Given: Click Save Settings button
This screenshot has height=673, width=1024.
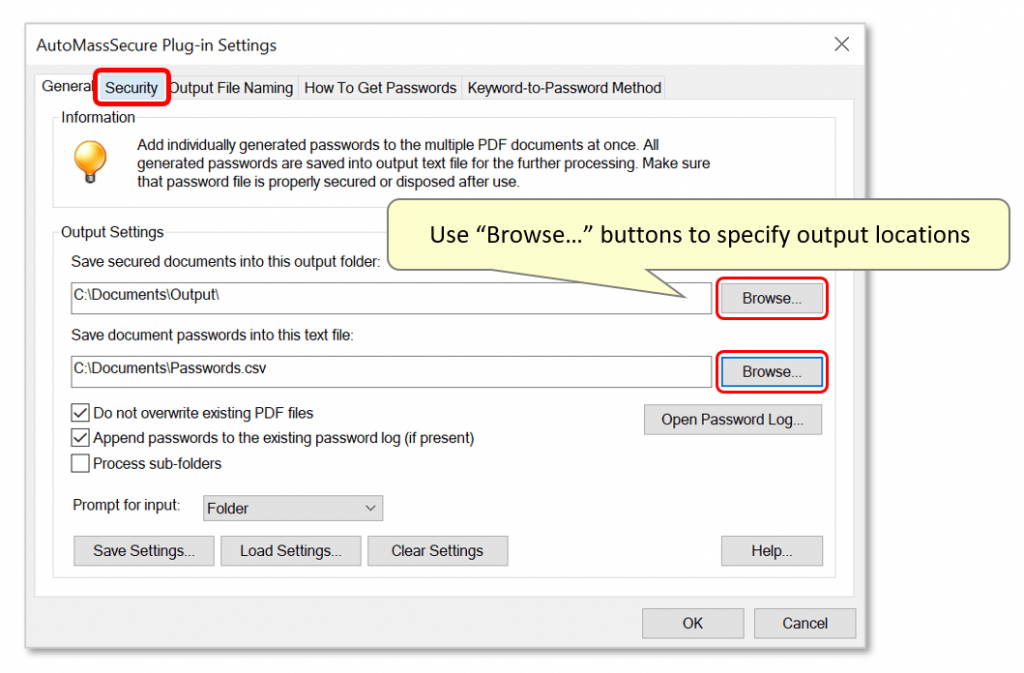Looking at the screenshot, I should pyautogui.click(x=144, y=551).
